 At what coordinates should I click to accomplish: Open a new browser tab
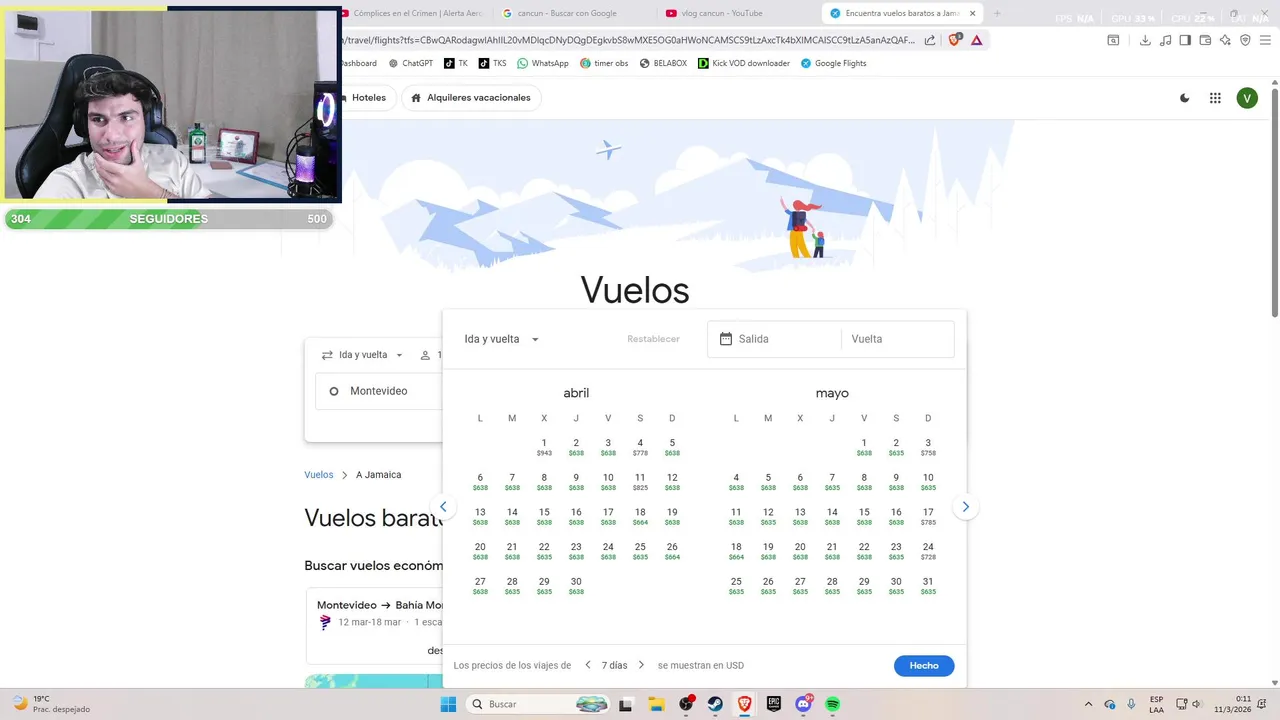coord(997,13)
